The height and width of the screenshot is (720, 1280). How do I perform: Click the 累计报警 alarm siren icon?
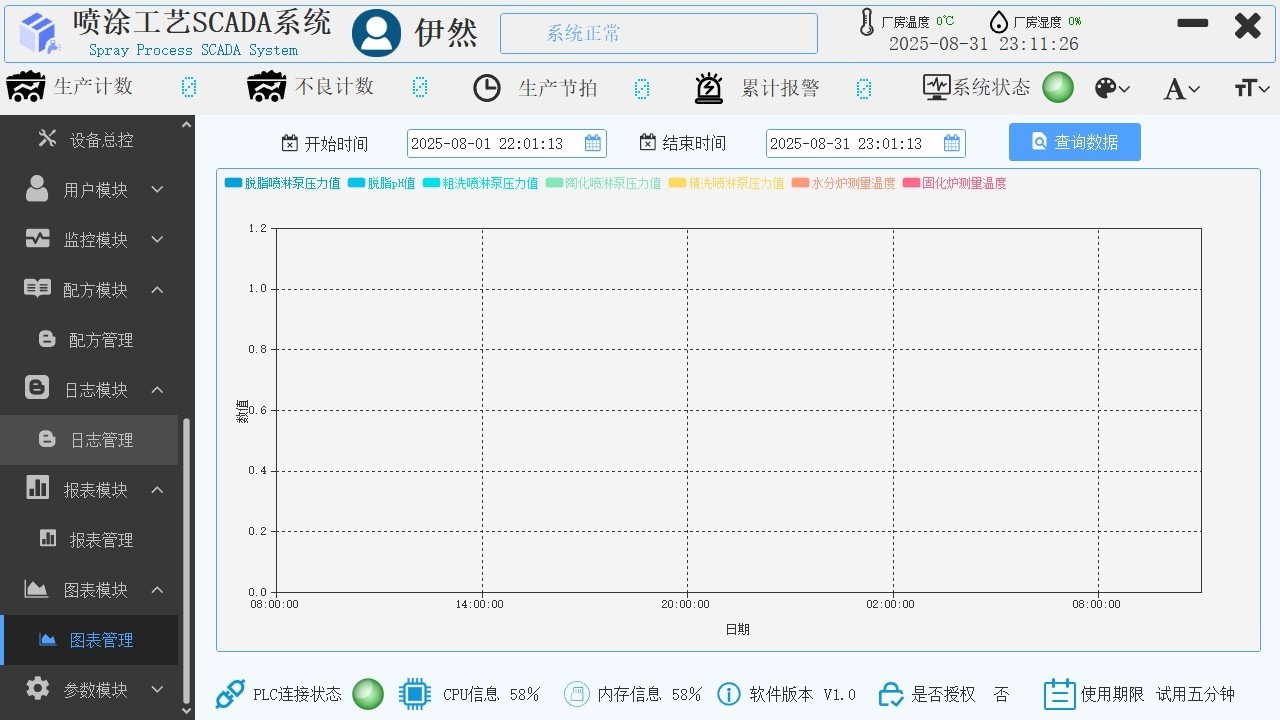709,88
